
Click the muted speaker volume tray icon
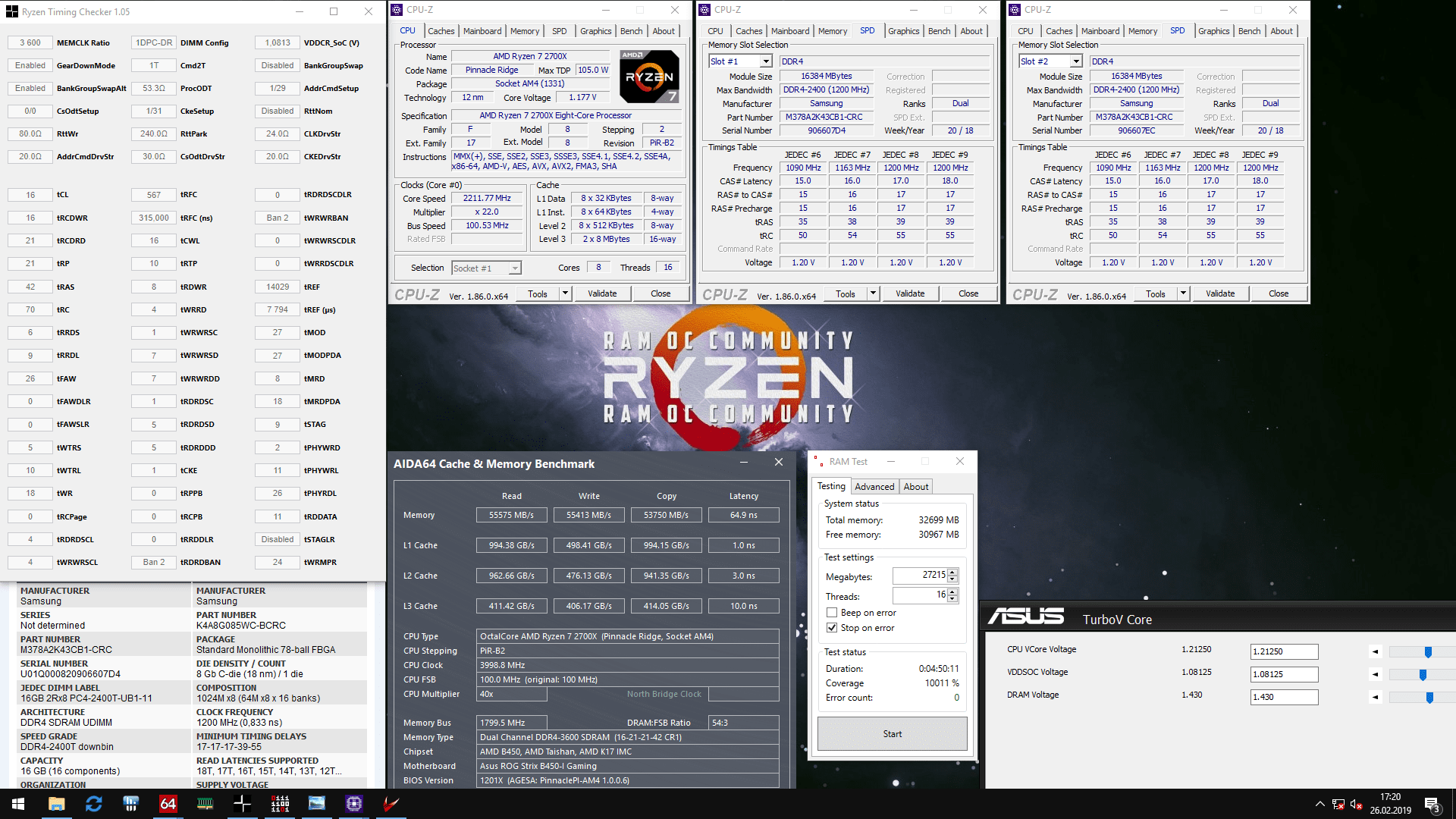[1357, 804]
